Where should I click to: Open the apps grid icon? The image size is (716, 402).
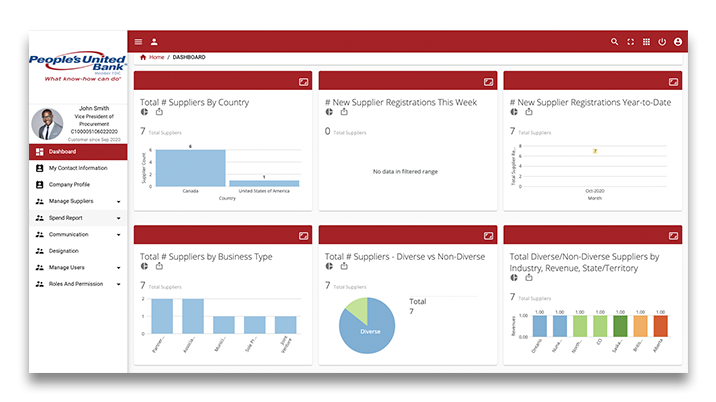[646, 42]
